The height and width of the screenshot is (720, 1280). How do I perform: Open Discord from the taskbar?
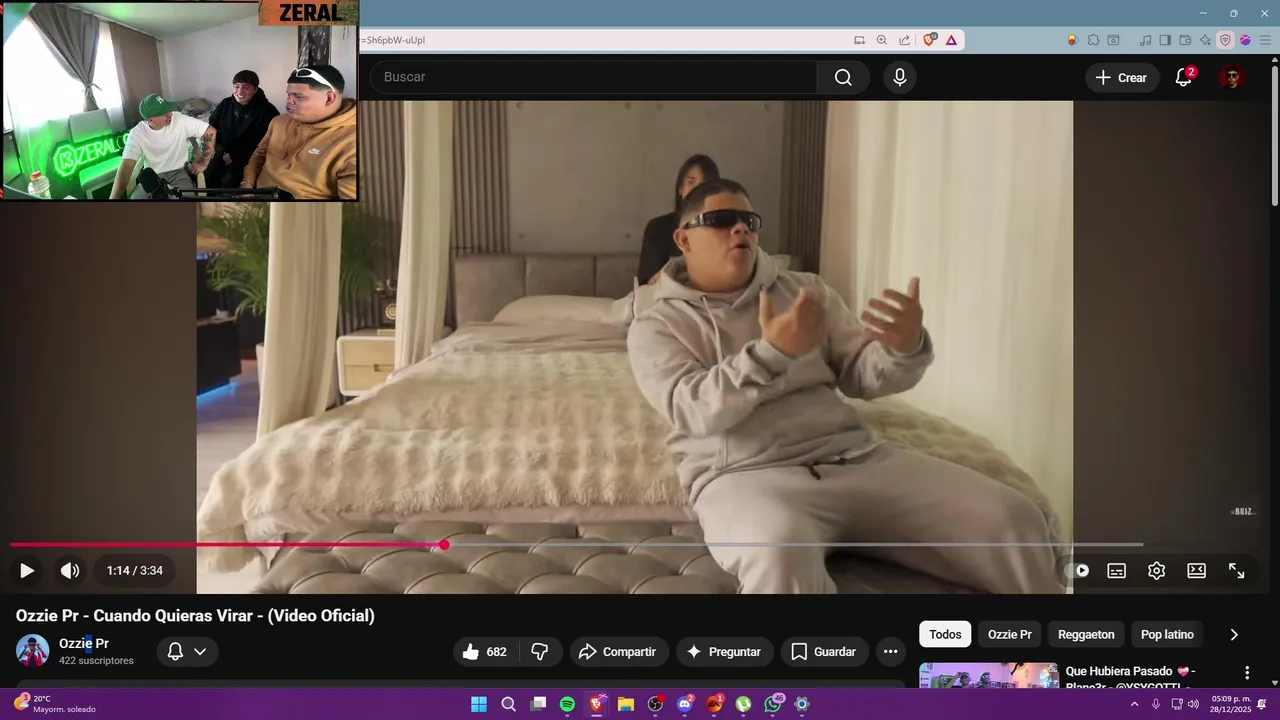[685, 704]
